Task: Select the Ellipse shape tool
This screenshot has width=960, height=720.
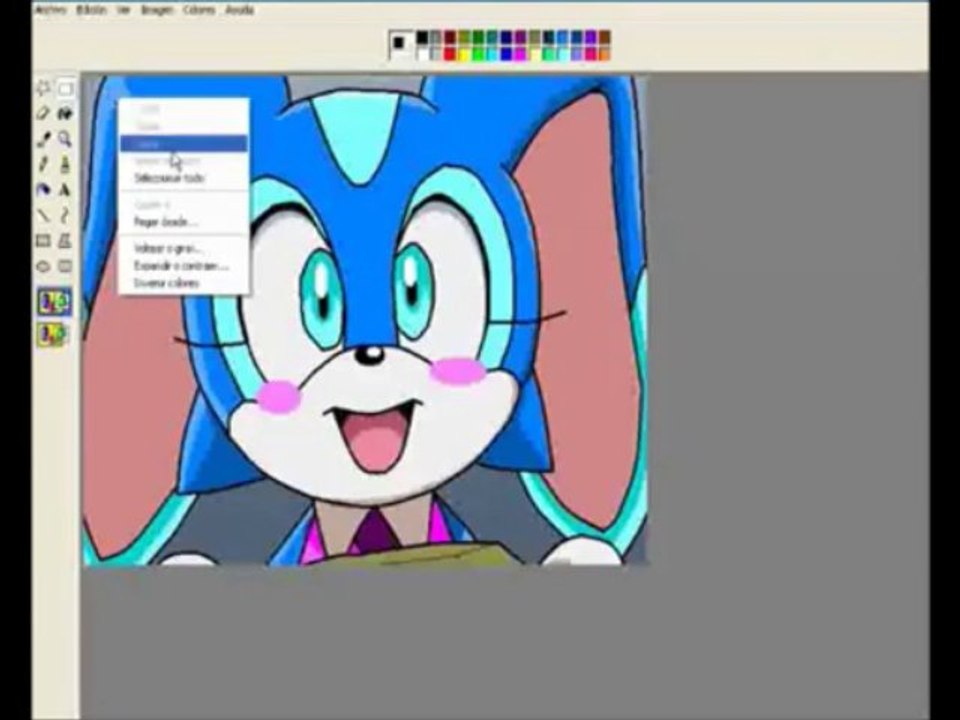Action: 42,266
